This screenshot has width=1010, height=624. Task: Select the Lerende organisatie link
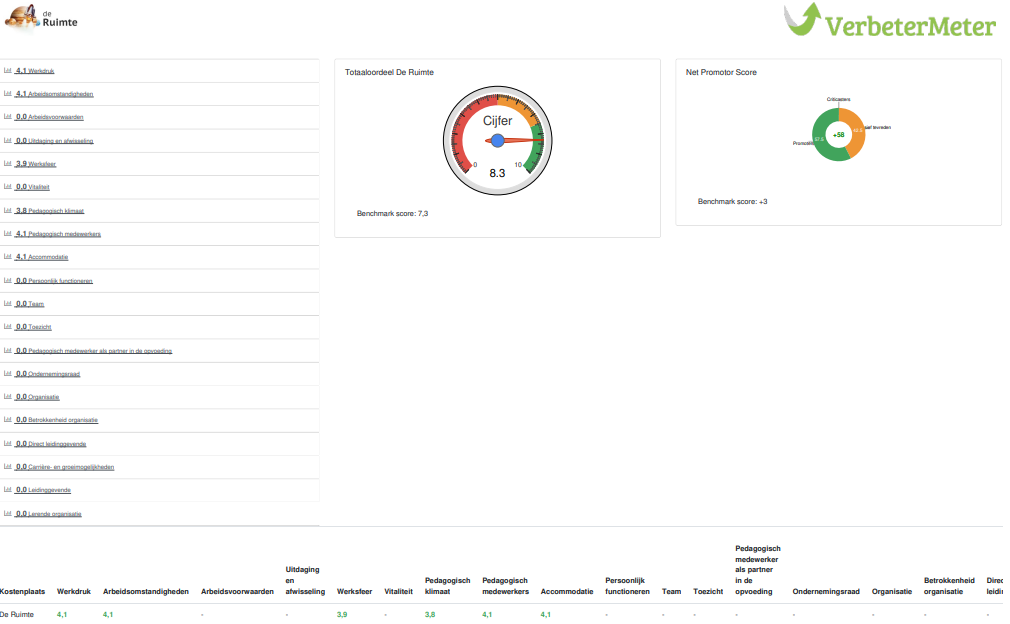point(54,514)
